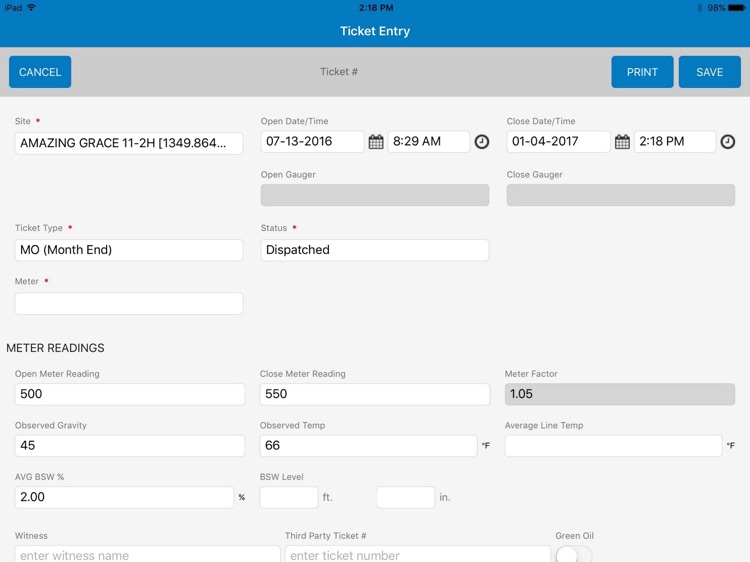Viewport: 750px width, 562px height.
Task: Open the Ticket Type dropdown MO (Month End)
Action: pyautogui.click(x=129, y=250)
